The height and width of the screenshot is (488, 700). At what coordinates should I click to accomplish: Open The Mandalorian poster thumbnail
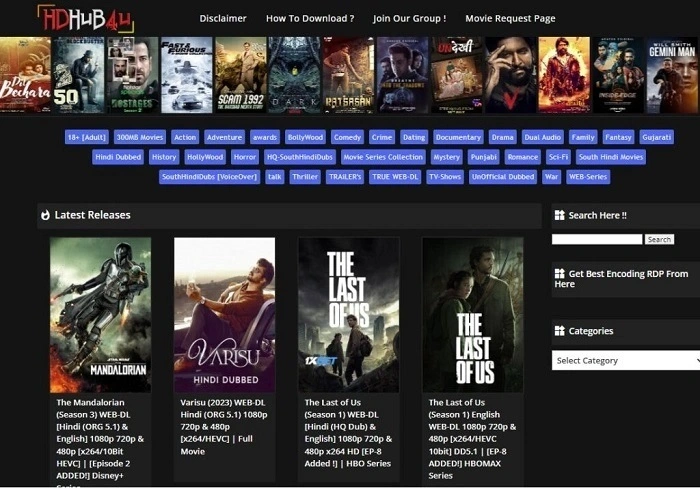click(x=100, y=314)
